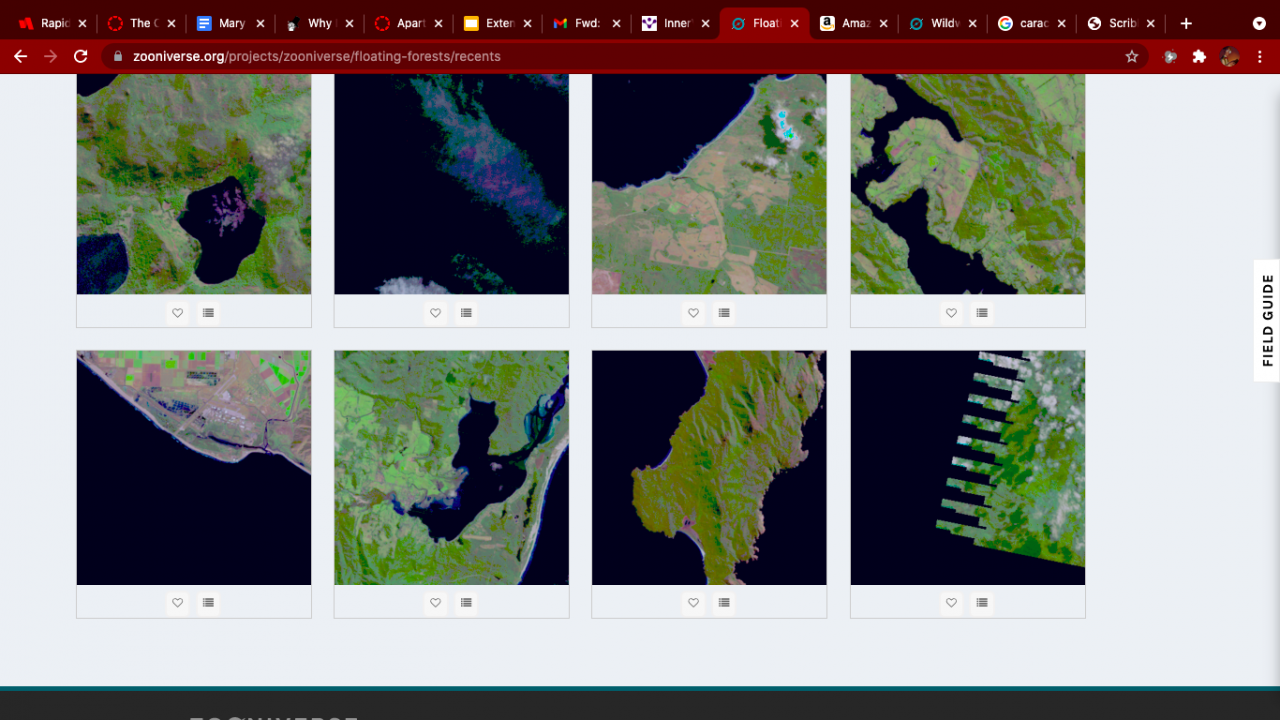Bookmark this page with the star icon
The image size is (1280, 720).
click(1132, 57)
